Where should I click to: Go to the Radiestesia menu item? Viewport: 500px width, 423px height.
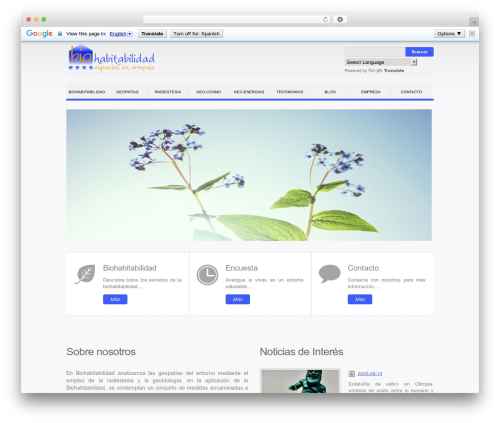tap(168, 92)
